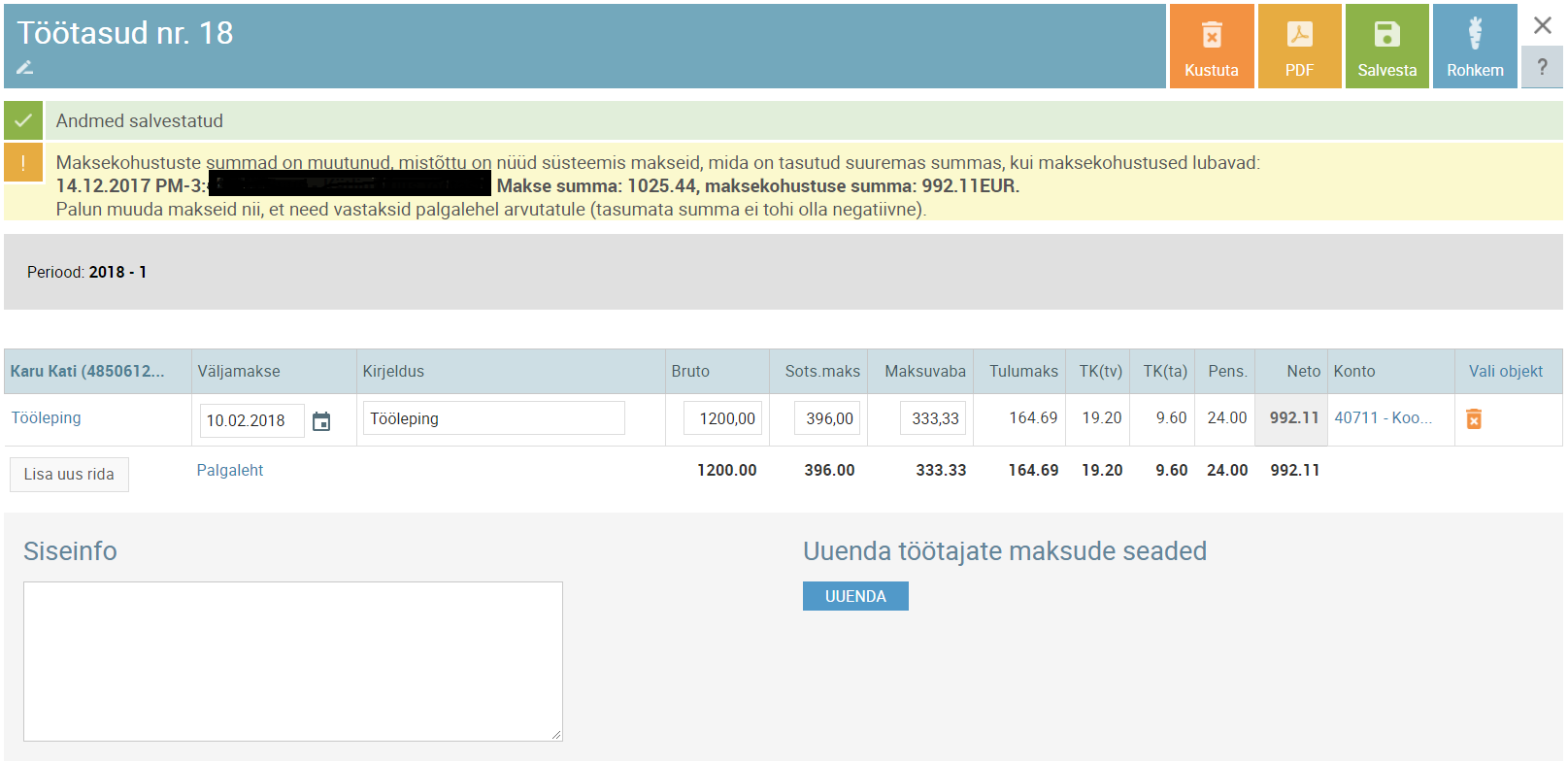Open the calendar date picker icon

[x=321, y=420]
